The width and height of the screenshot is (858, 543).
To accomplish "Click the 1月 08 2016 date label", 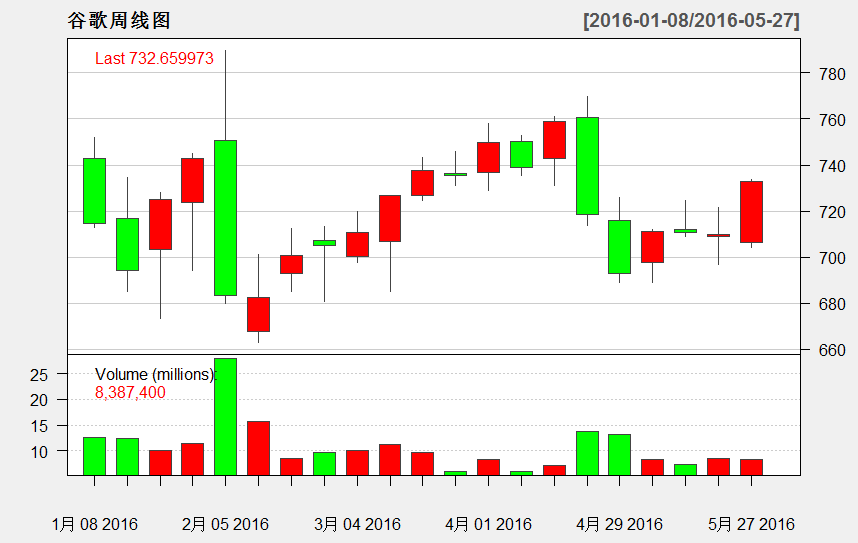I will tap(95, 524).
